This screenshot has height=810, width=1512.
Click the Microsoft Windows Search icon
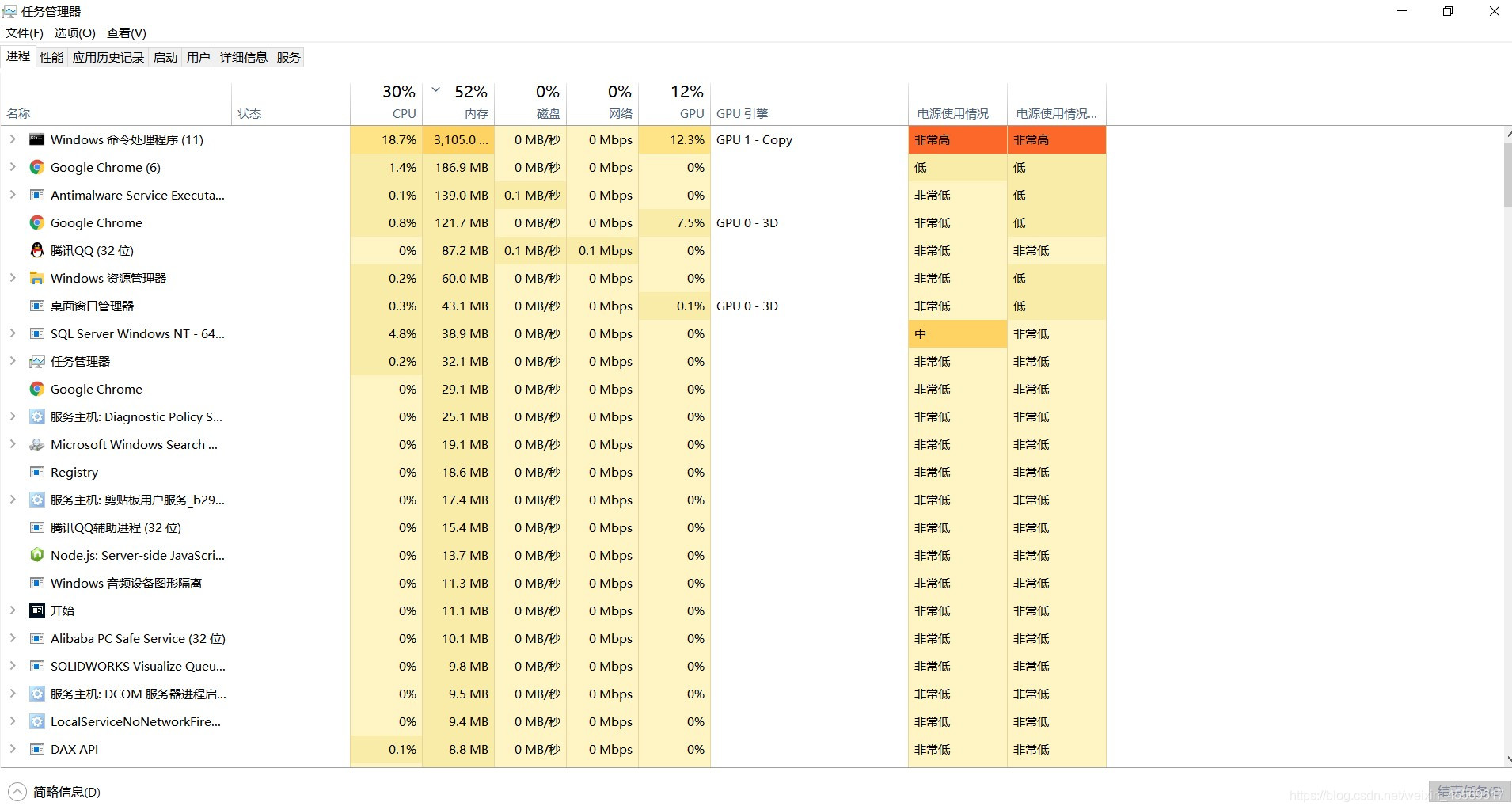(36, 444)
